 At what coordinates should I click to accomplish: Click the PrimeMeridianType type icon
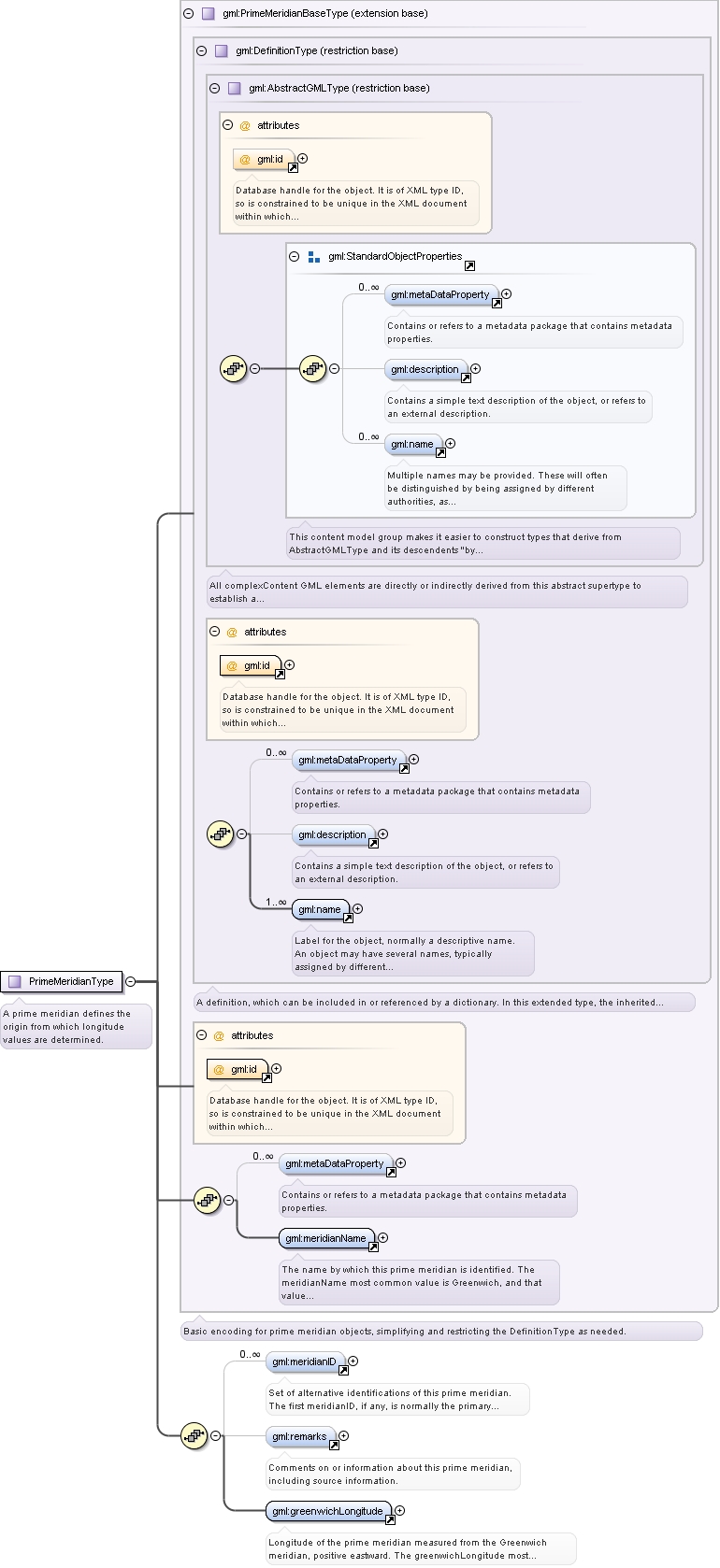point(14,981)
